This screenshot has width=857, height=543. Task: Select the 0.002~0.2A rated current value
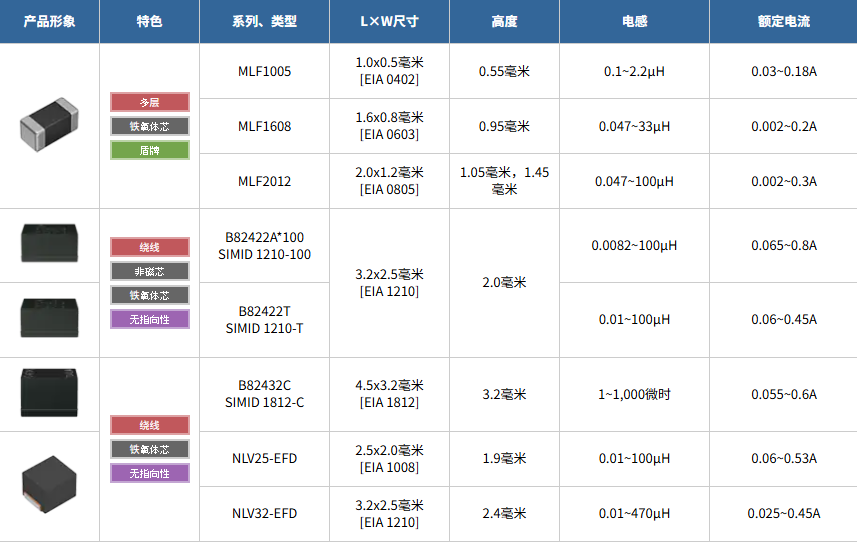(784, 126)
